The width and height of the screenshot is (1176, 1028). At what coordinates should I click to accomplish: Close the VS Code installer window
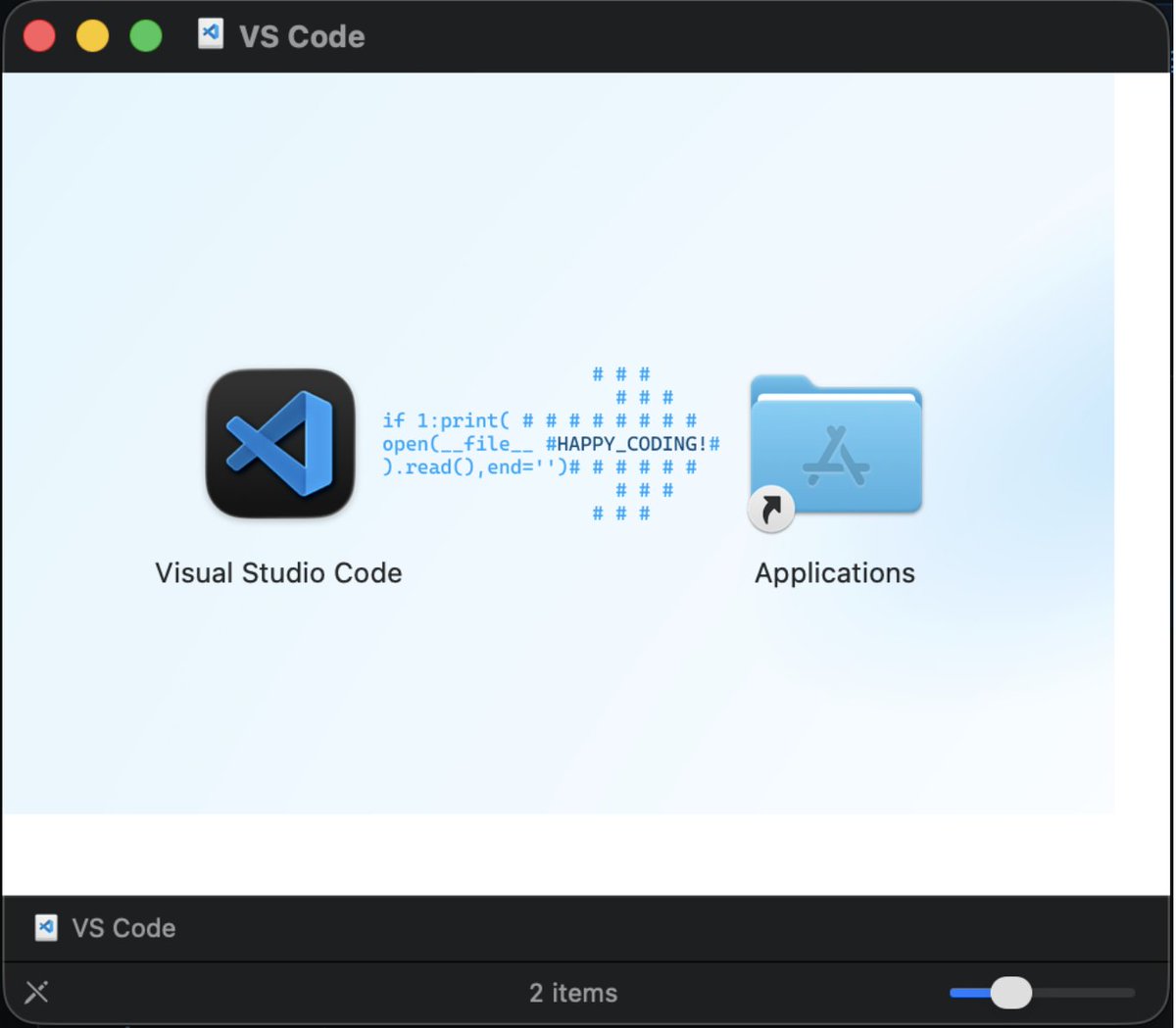39,36
